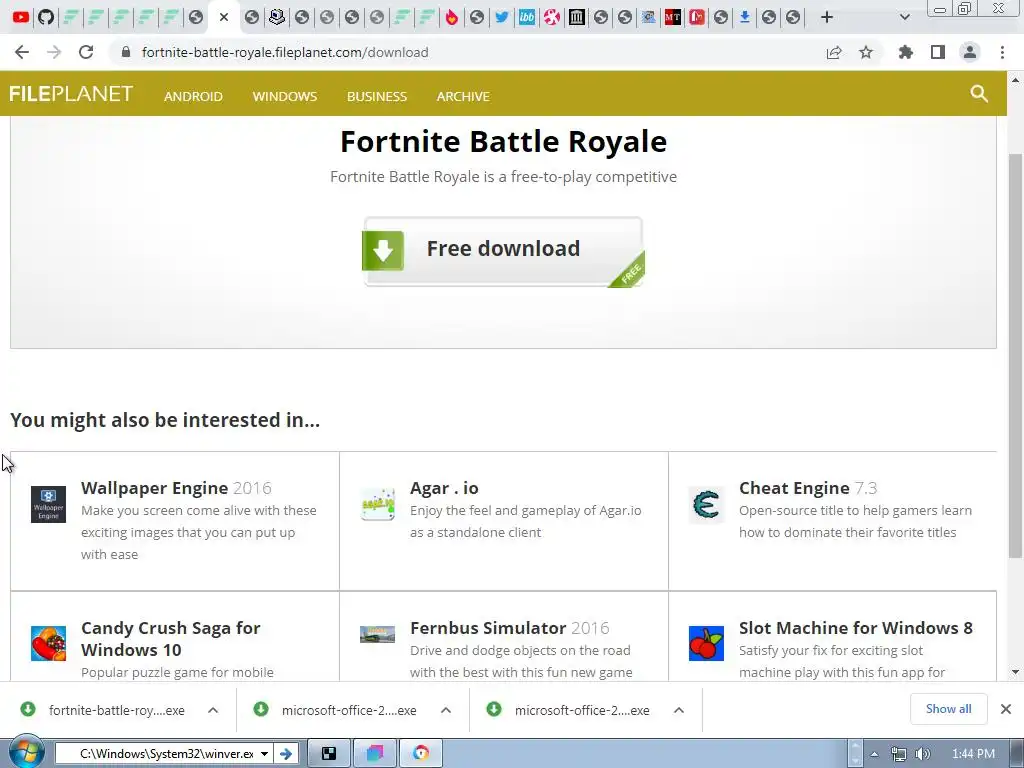The height and width of the screenshot is (768, 1024).
Task: Open Candy Crush Saga for Windows 10
Action: [x=170, y=639]
